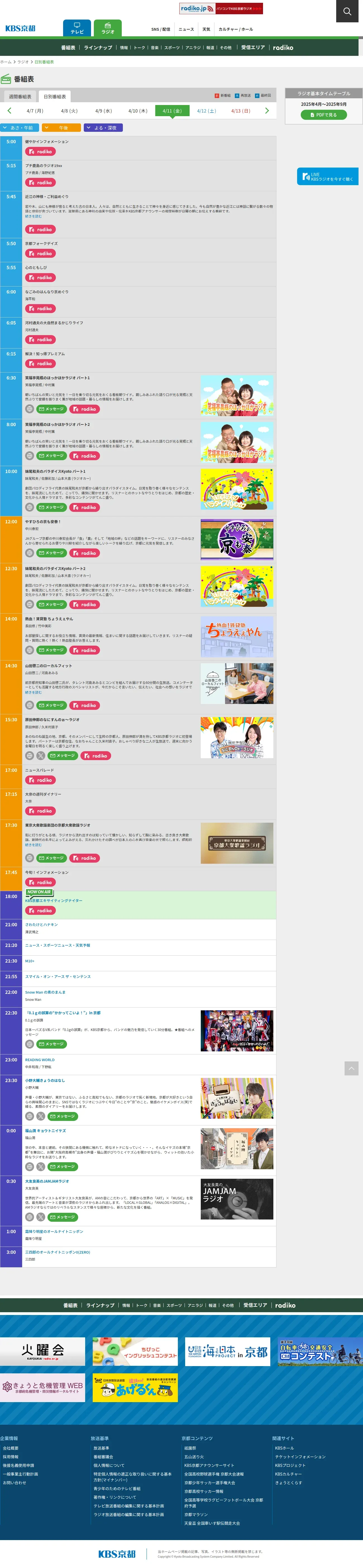Listen on radiko for 健やかインフォメーション

tap(40, 152)
